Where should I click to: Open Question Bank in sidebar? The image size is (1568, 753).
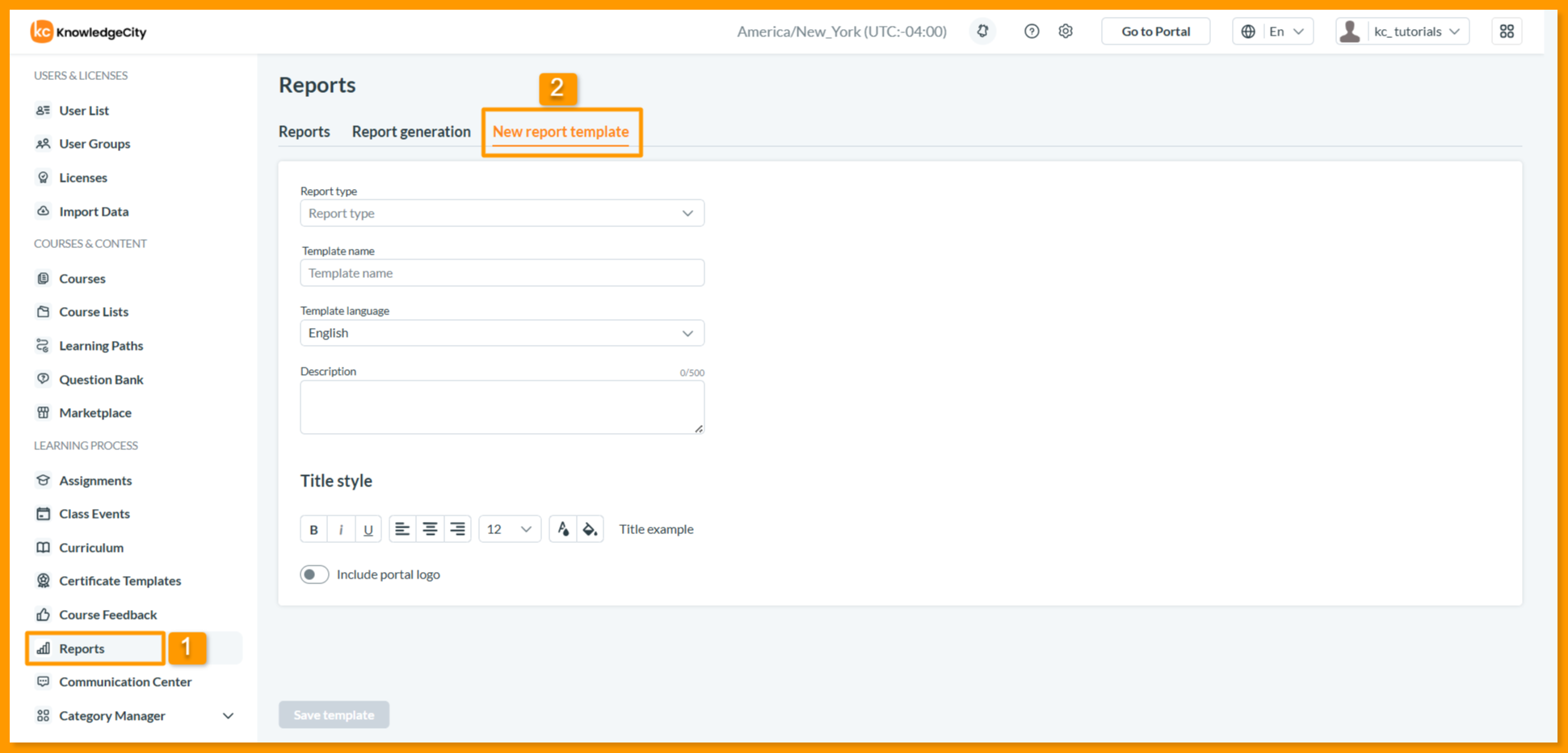tap(101, 380)
